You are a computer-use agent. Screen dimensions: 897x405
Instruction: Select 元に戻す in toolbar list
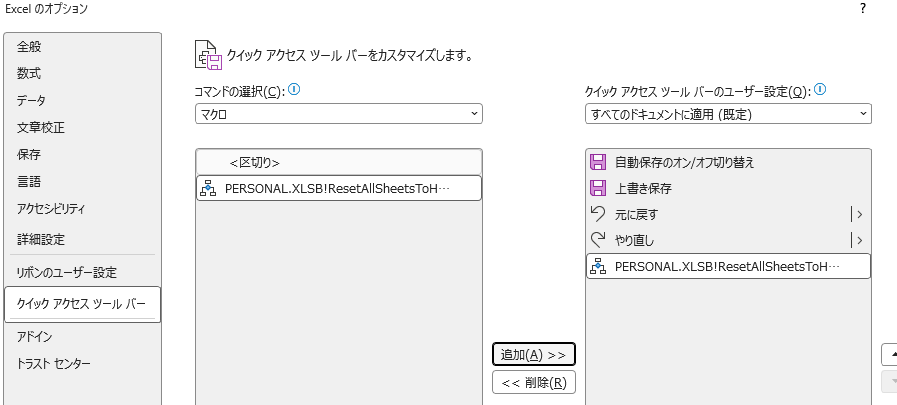click(x=728, y=215)
